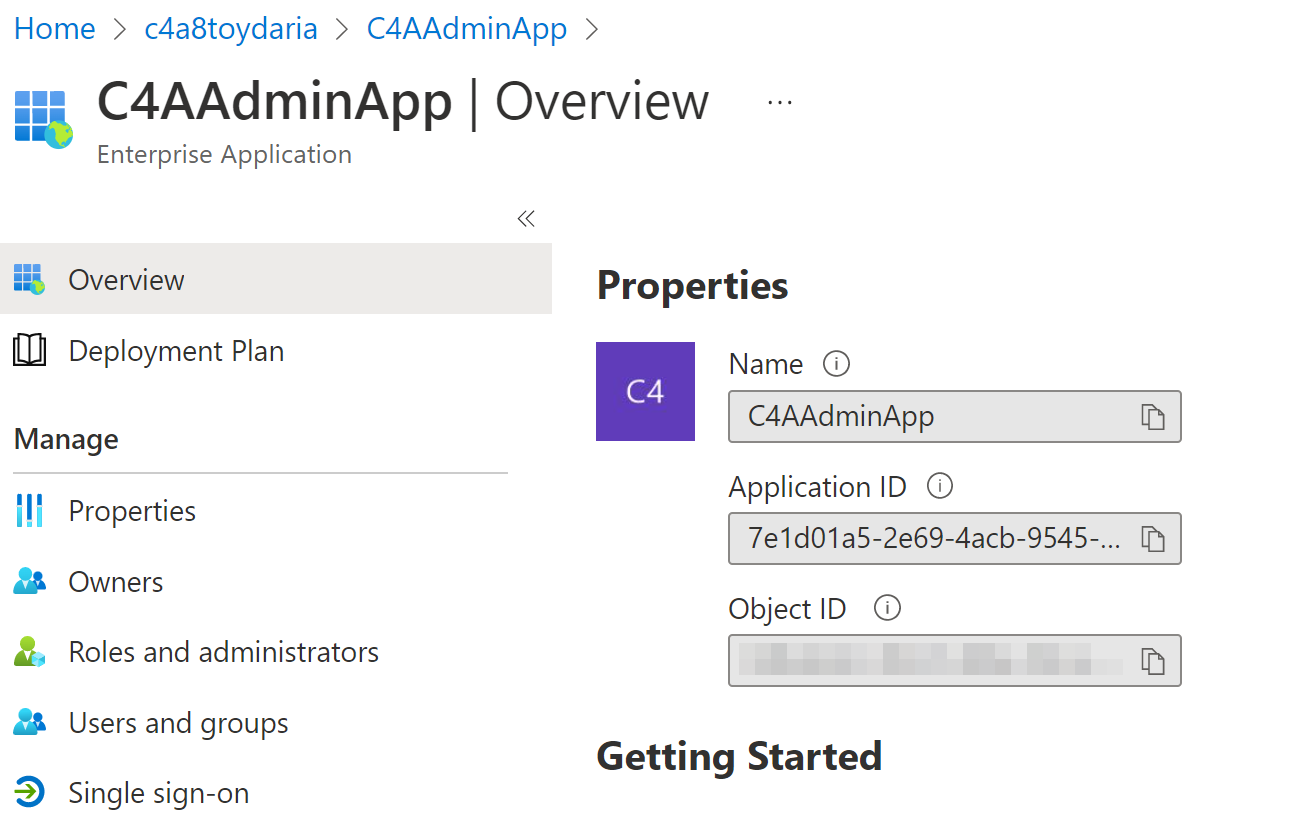Open the ellipsis more options menu
Screen dimensions: 1308x832
(x=779, y=102)
